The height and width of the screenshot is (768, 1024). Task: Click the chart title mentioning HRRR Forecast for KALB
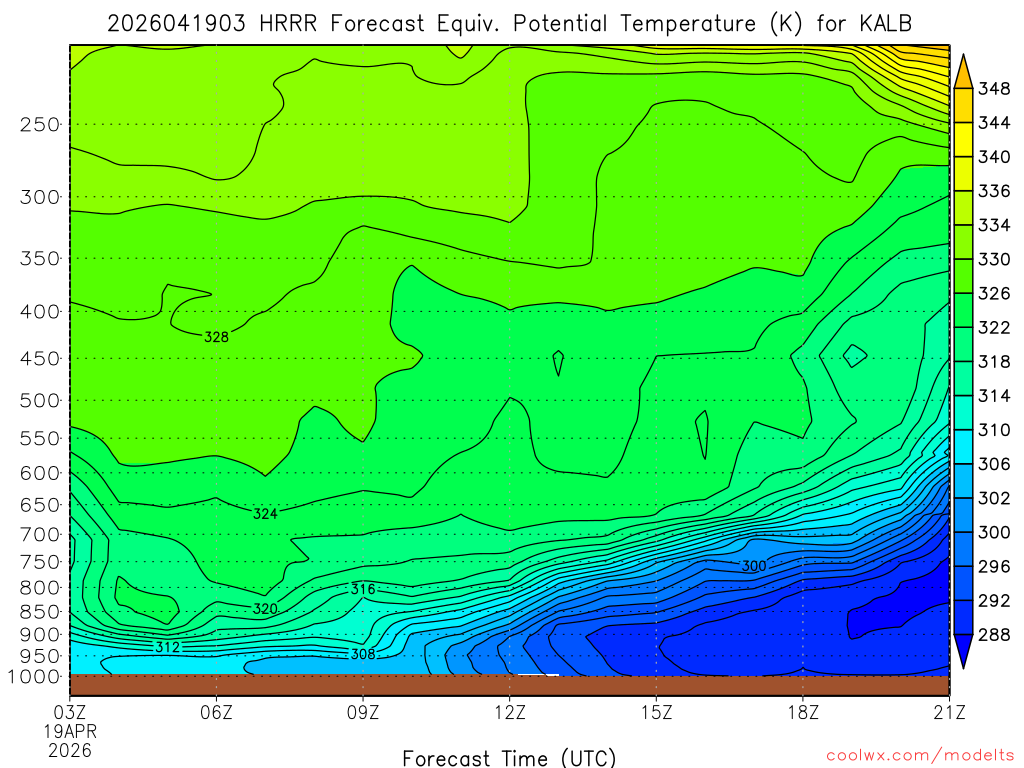tap(509, 24)
